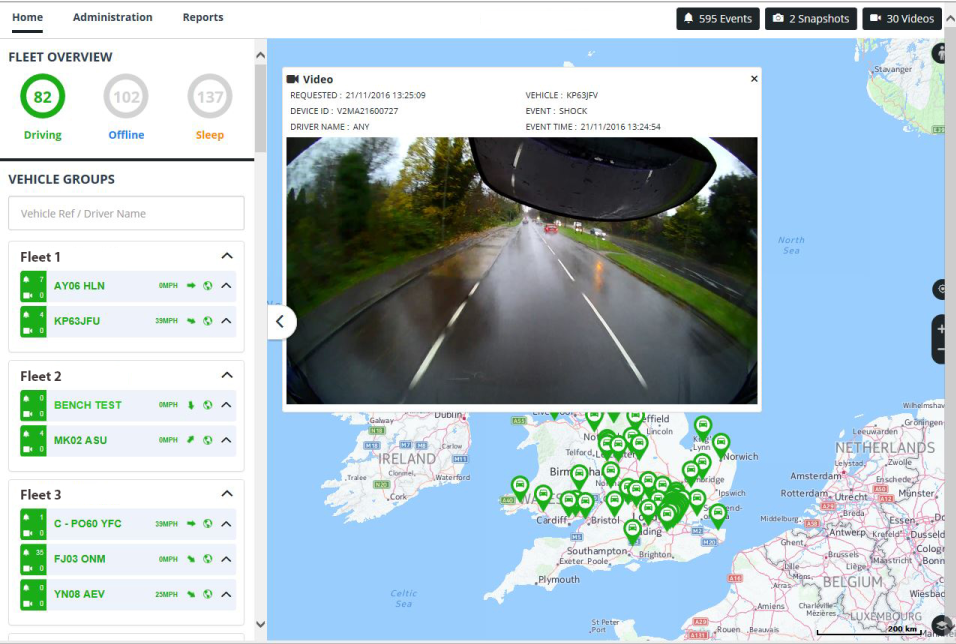Image resolution: width=956 pixels, height=644 pixels.
Task: Expand details for MK02 ASU
Action: [228, 440]
